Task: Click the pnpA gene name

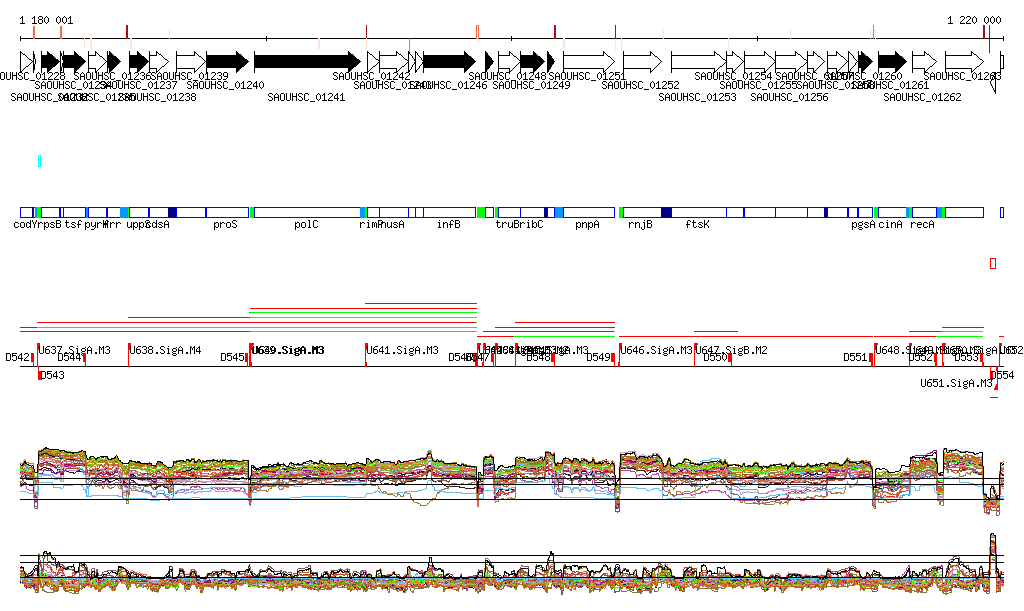Action: point(587,225)
